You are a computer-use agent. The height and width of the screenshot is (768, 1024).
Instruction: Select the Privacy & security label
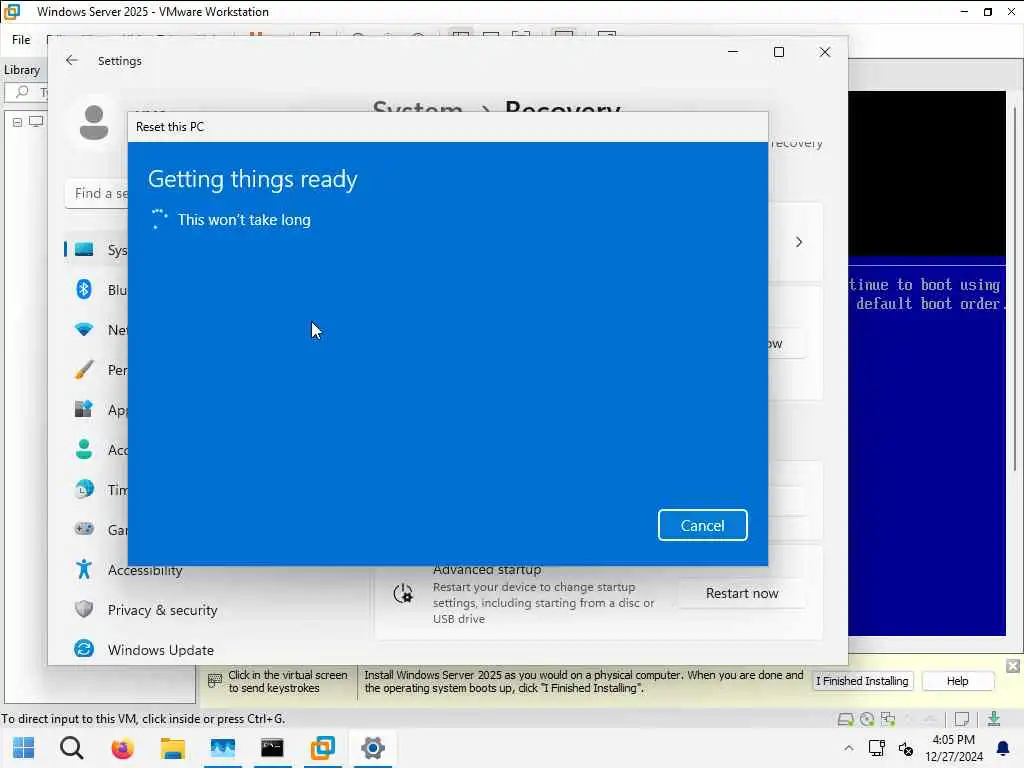tap(163, 610)
